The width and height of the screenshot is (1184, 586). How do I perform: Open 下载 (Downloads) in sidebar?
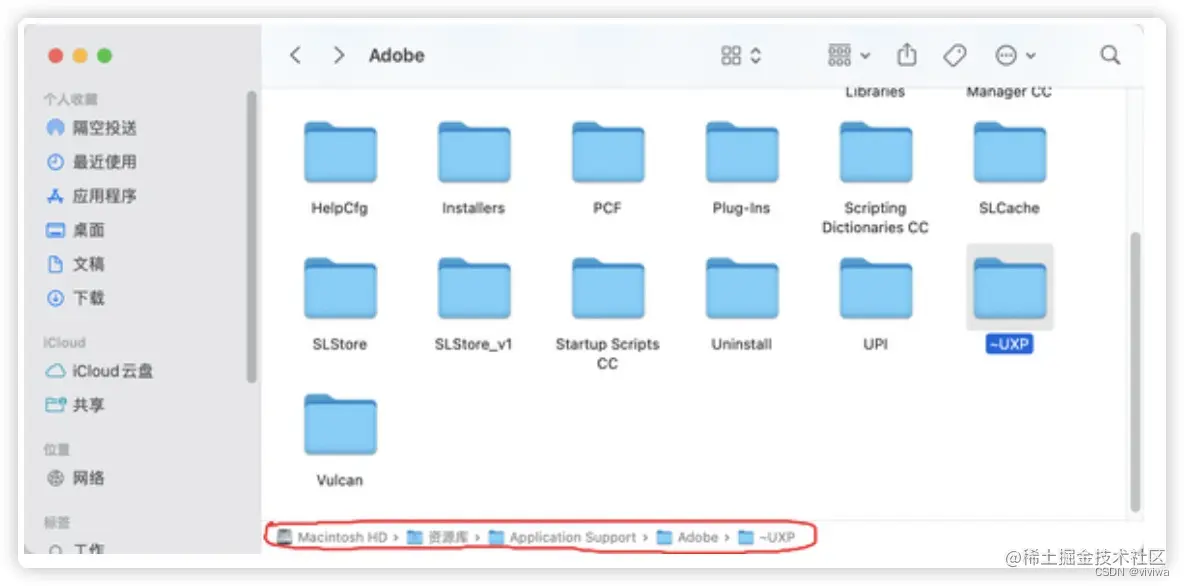tap(76, 298)
